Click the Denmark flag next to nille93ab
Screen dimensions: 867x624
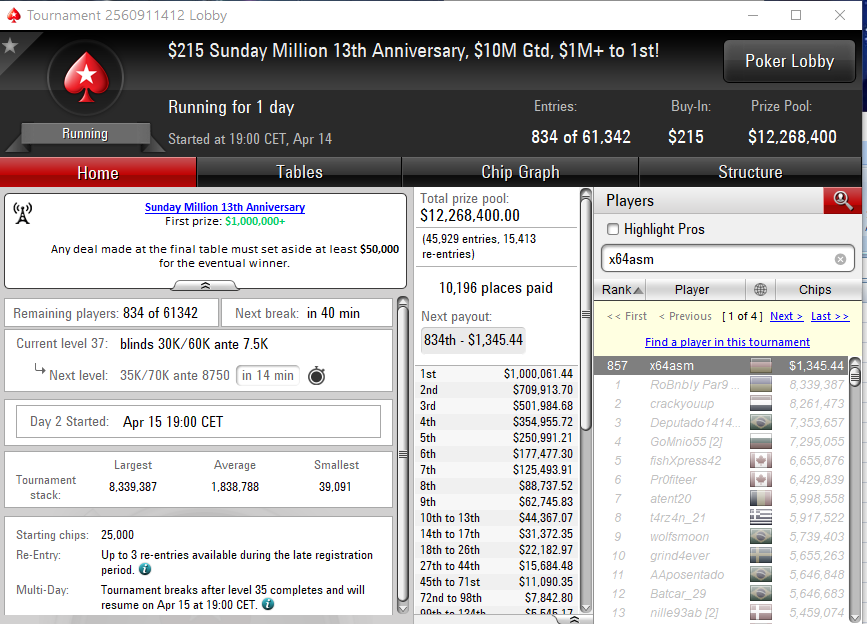pyautogui.click(x=761, y=612)
